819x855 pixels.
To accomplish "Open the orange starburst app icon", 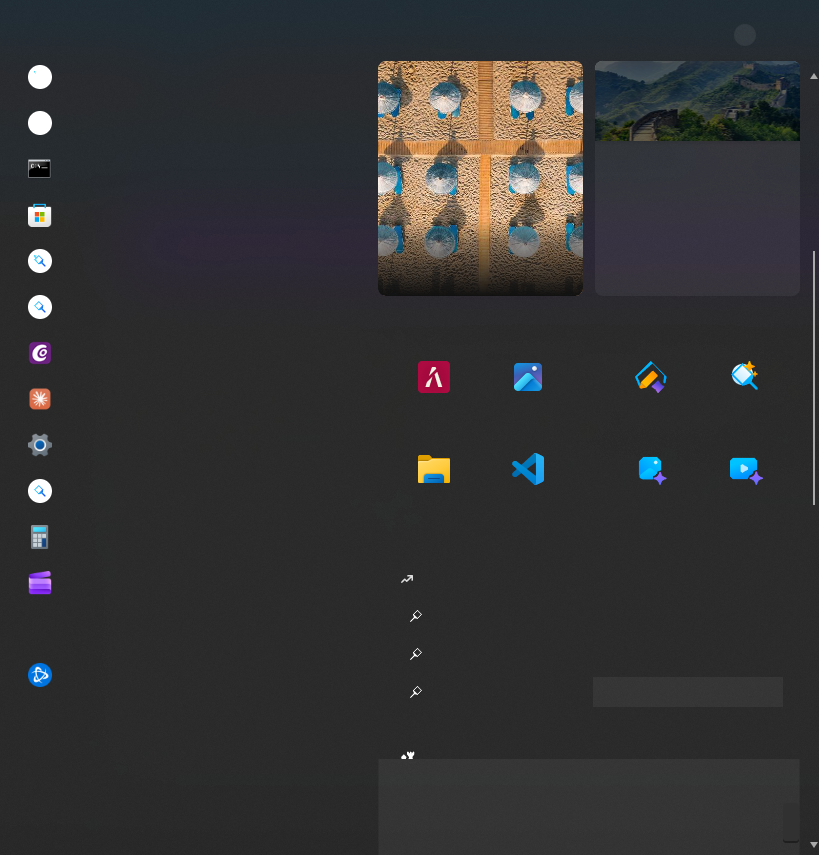I will [x=40, y=399].
